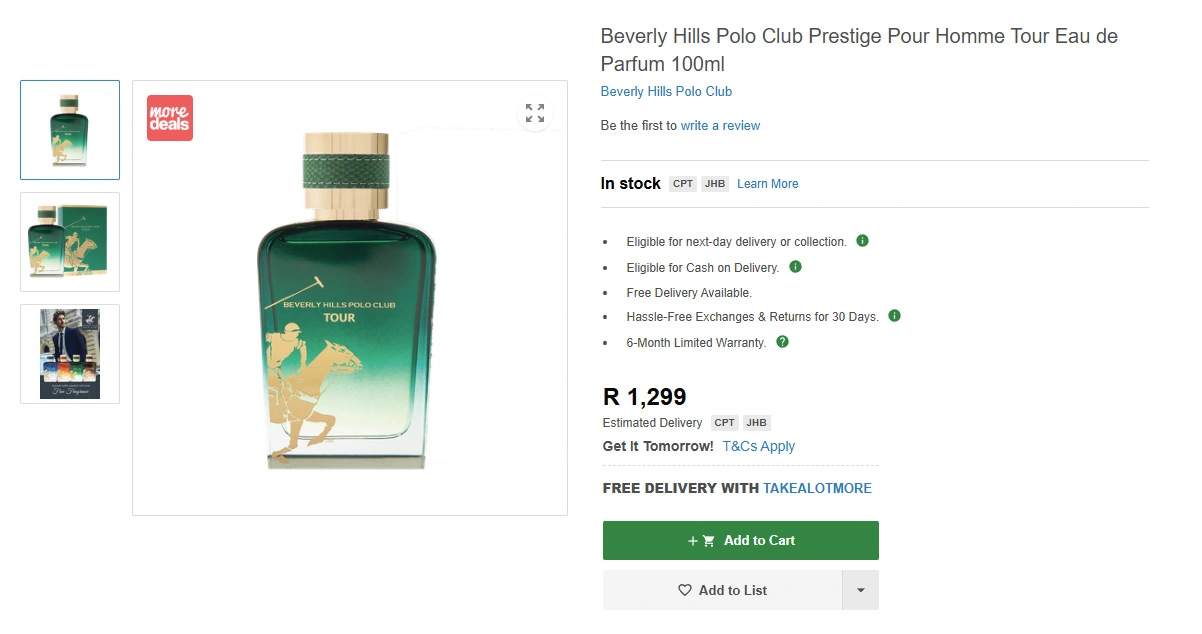Select the first bottle thumbnail
This screenshot has height=634, width=1202.
click(70, 130)
